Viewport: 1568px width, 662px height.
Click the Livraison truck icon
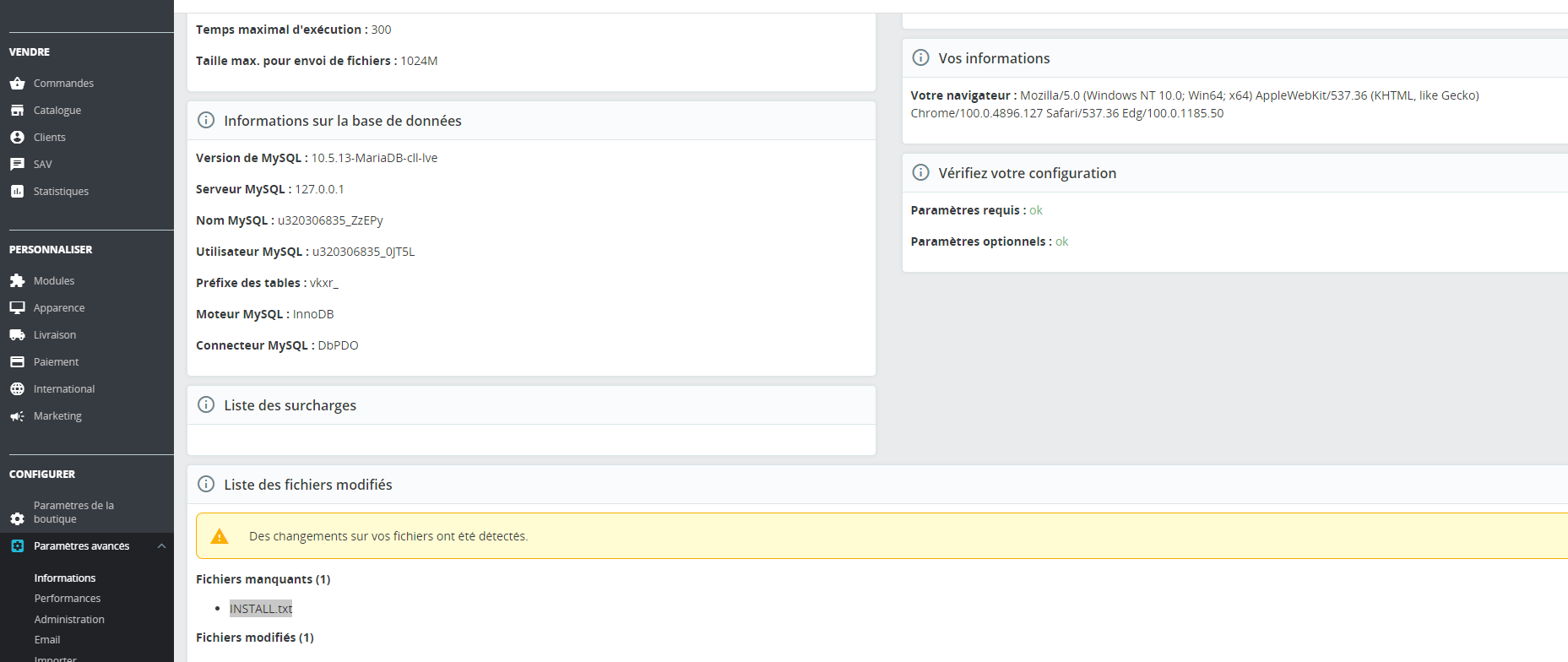pos(17,335)
